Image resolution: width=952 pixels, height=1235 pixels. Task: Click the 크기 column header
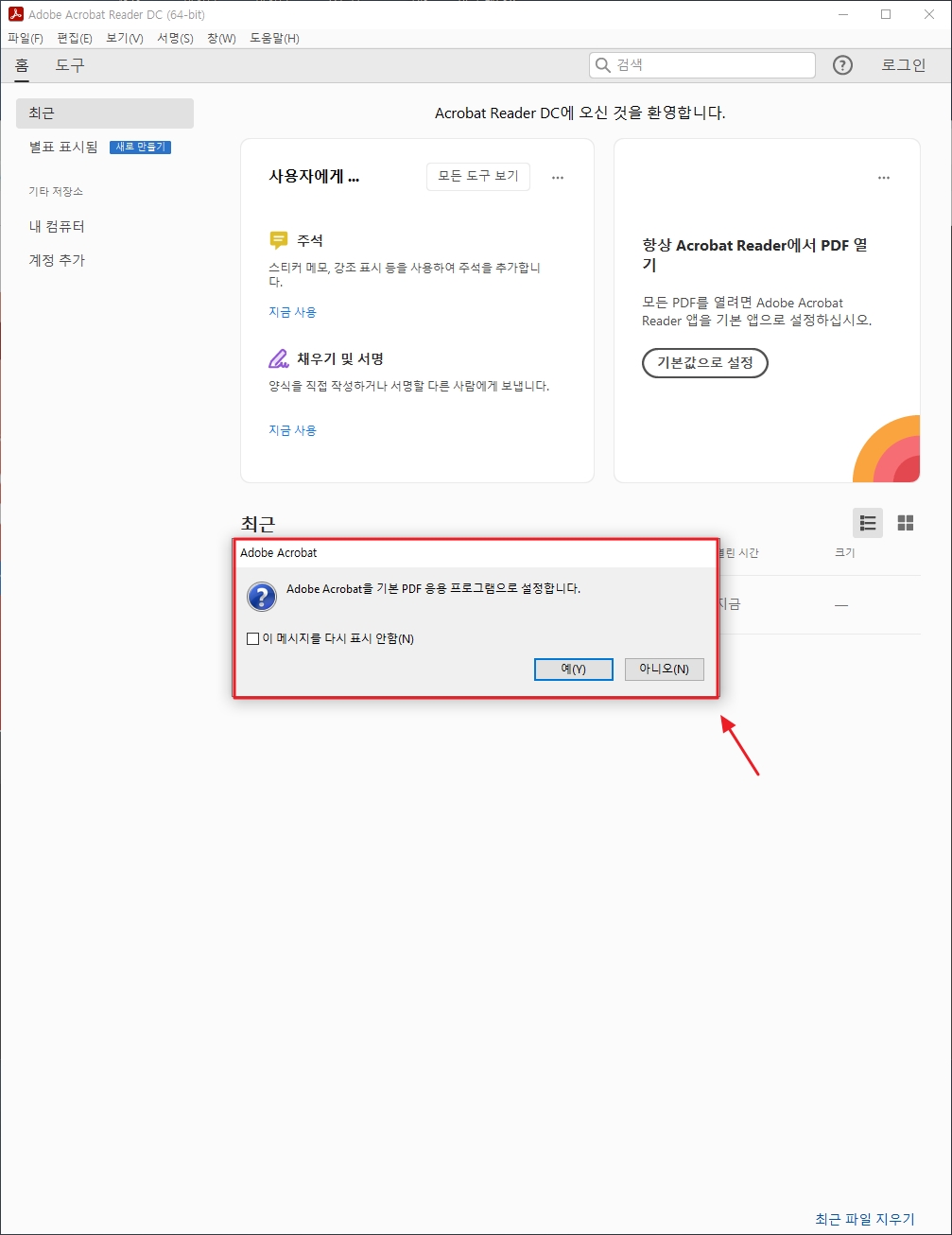[845, 552]
